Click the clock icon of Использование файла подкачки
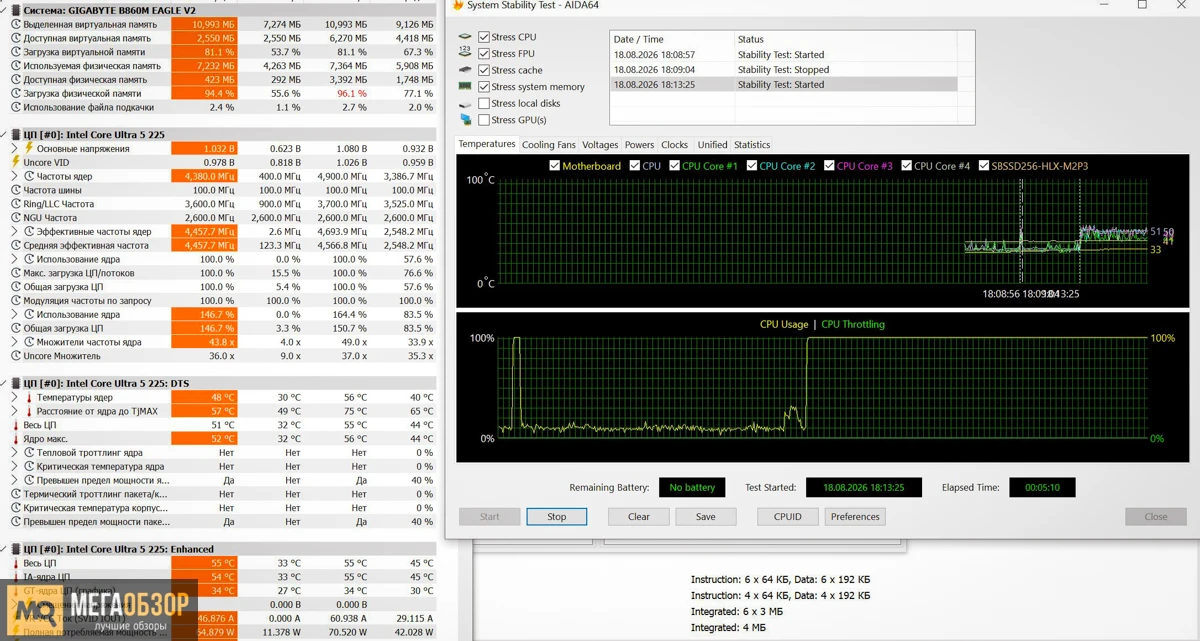 pos(15,107)
